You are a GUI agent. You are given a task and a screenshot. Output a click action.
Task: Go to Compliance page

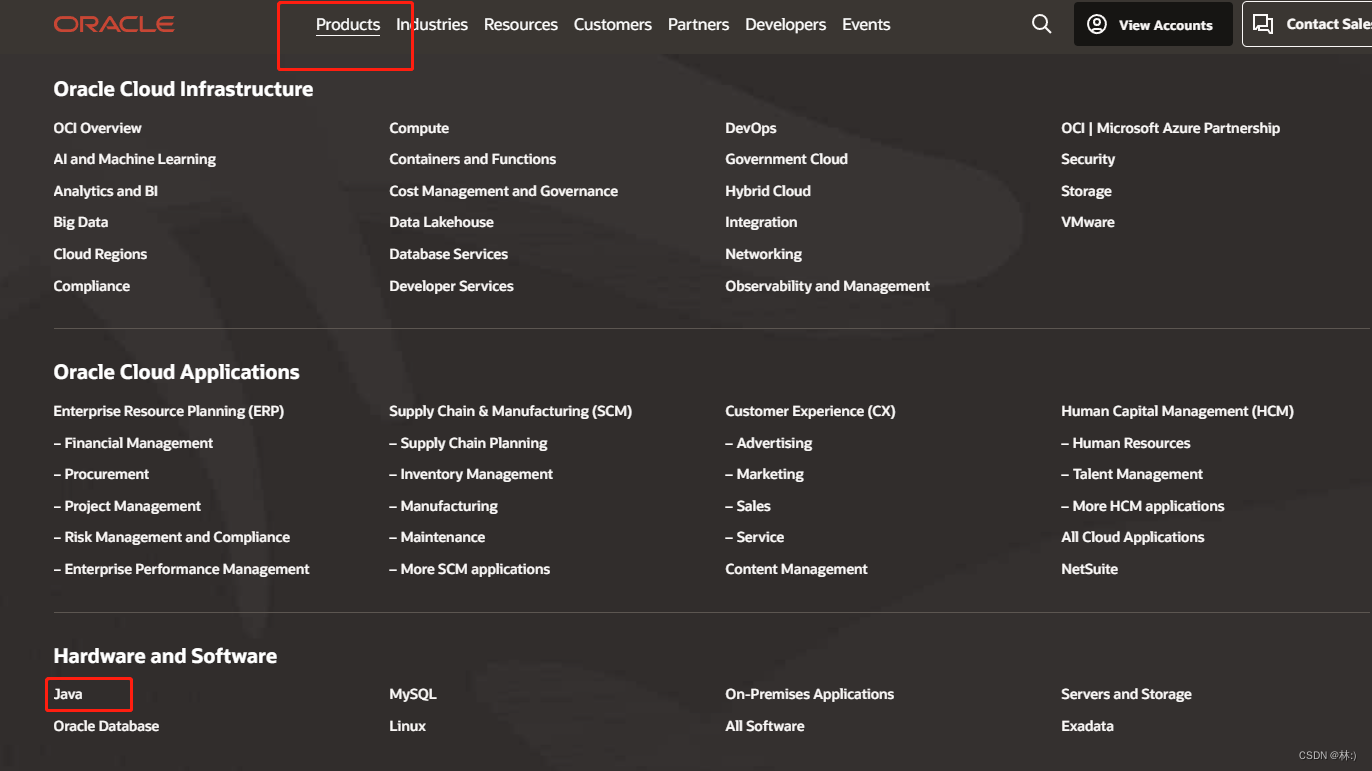tap(91, 286)
